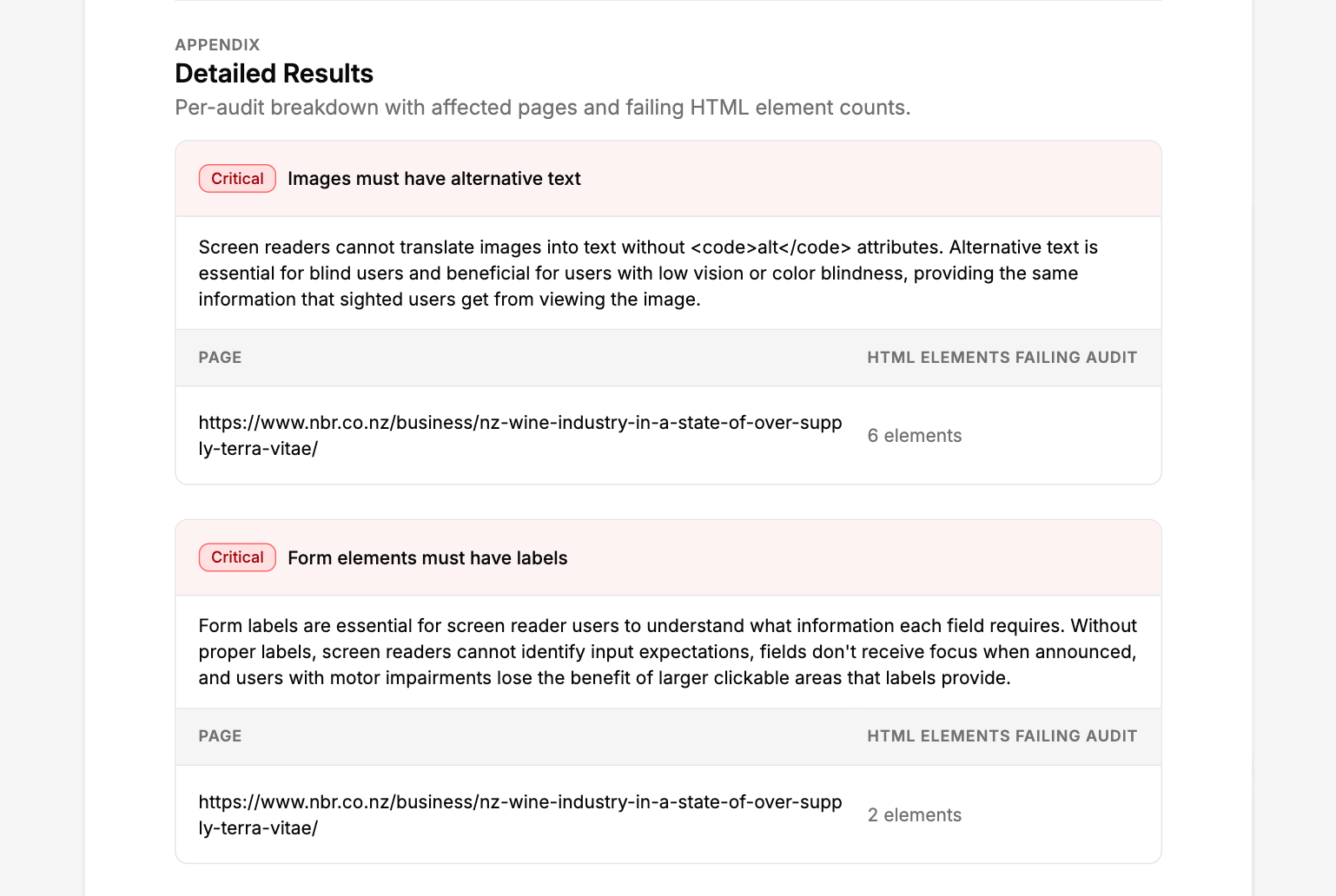Select the 'Images must have alternative text' header
Viewport: 1336px width, 896px height.
pyautogui.click(x=433, y=179)
